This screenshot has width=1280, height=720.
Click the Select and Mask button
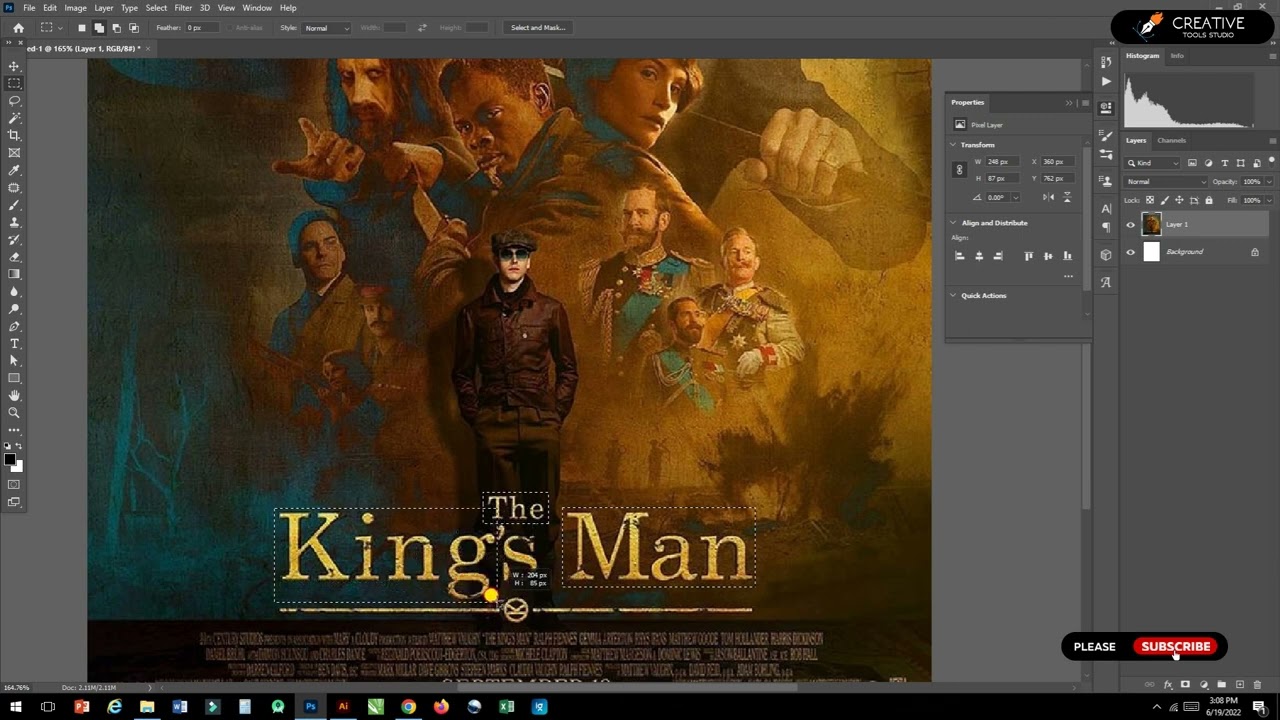coord(538,28)
